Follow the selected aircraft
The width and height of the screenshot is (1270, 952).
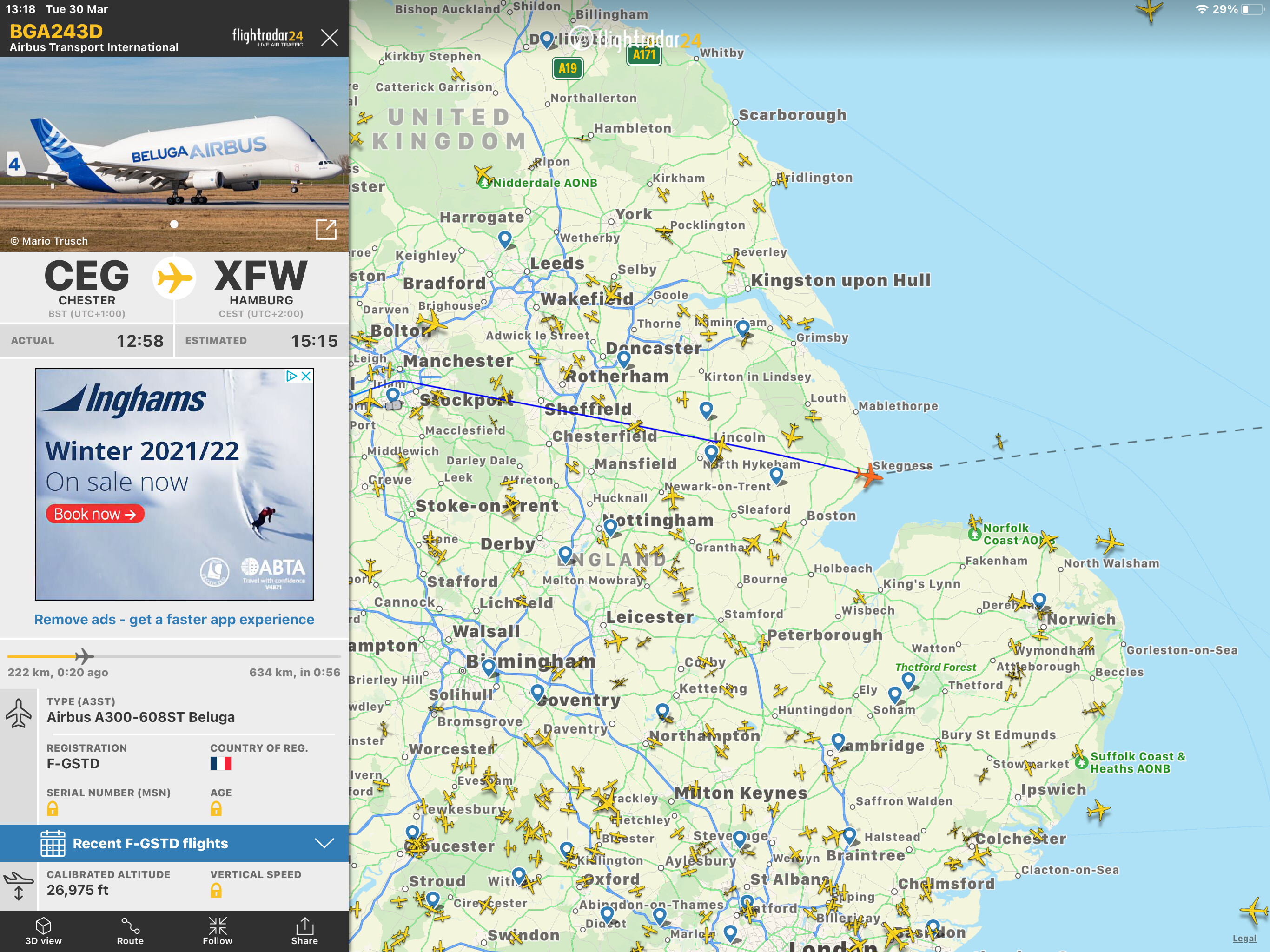click(217, 930)
